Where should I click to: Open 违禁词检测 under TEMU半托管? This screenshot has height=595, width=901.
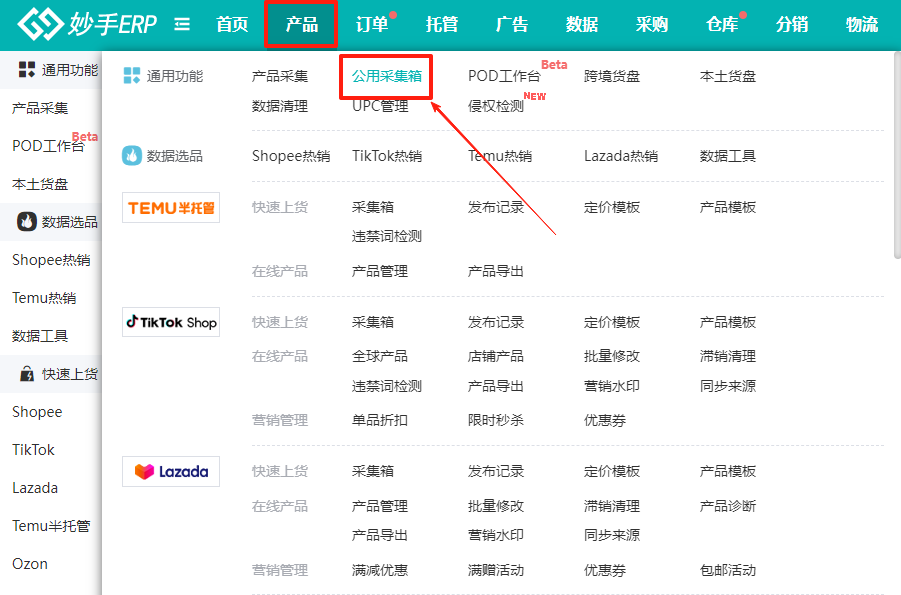click(x=387, y=236)
